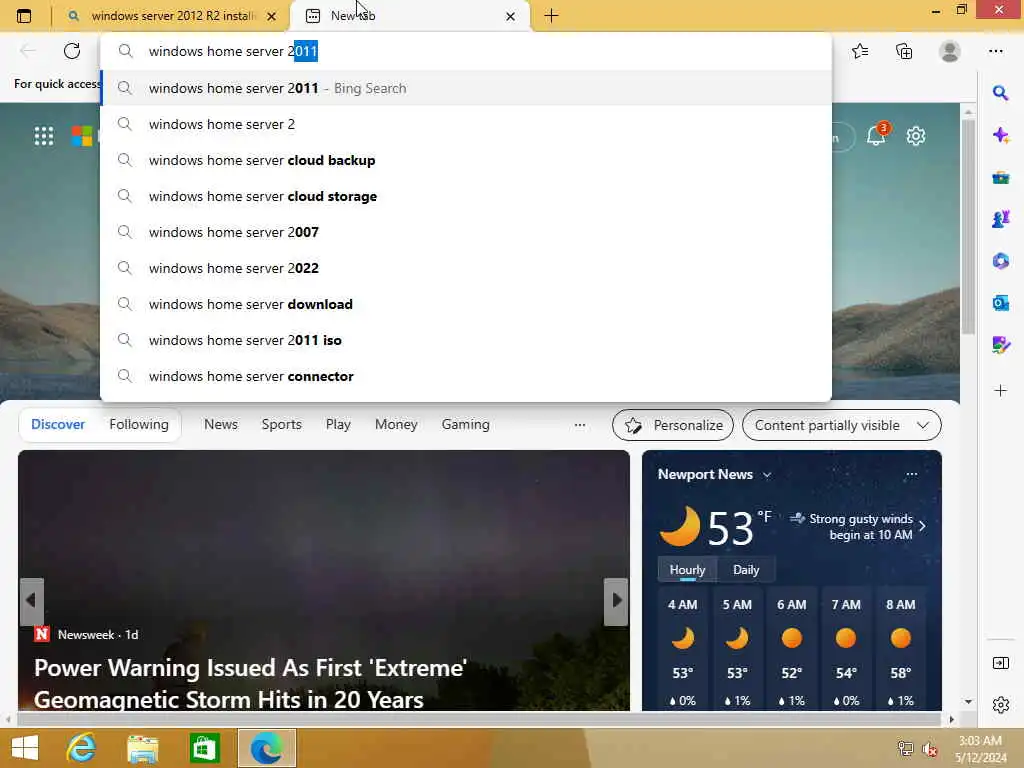Viewport: 1024px width, 768px height.
Task: Show more feed categories ellipsis
Action: 579,425
